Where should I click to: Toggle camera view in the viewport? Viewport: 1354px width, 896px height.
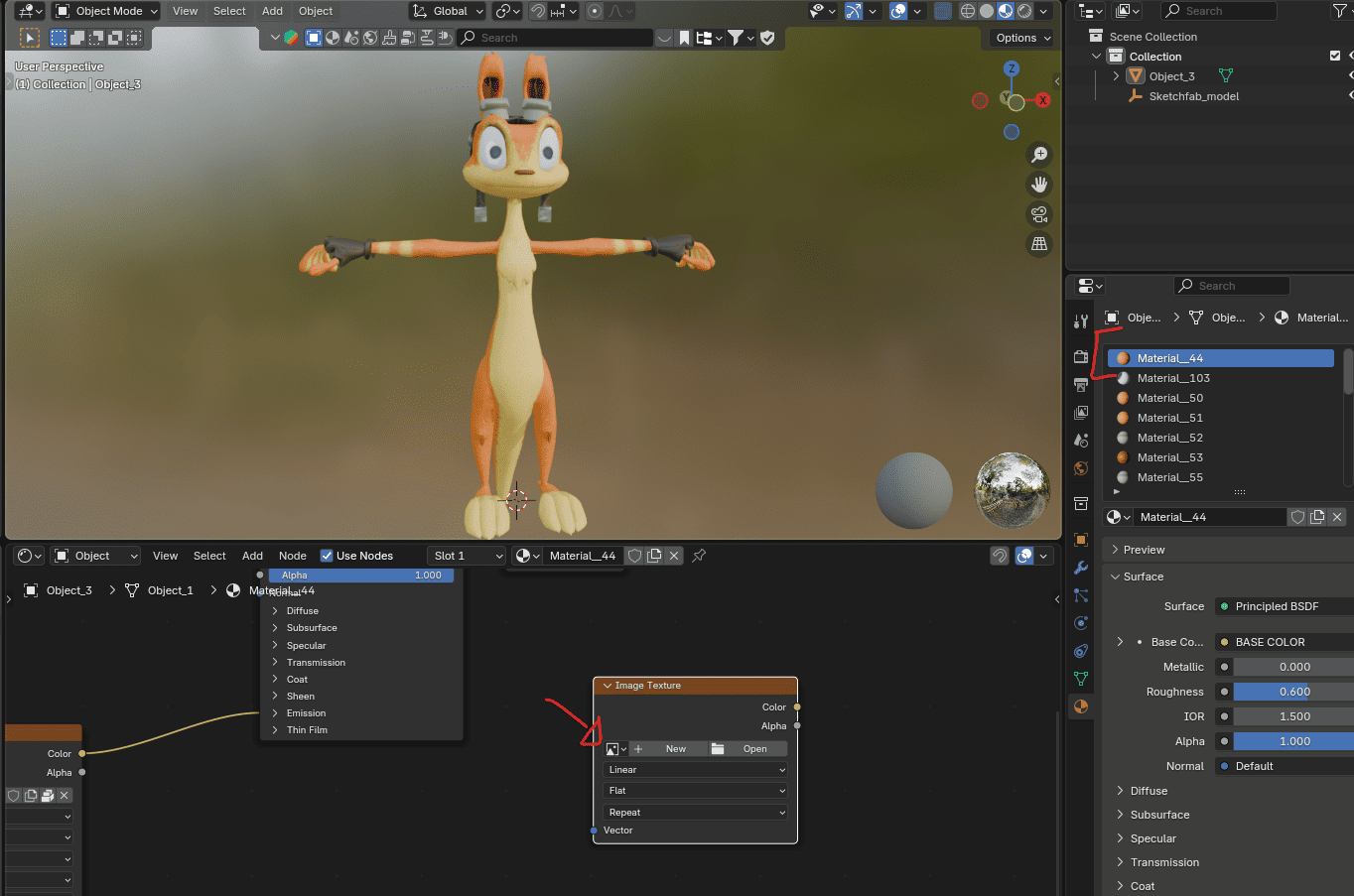point(1039,214)
